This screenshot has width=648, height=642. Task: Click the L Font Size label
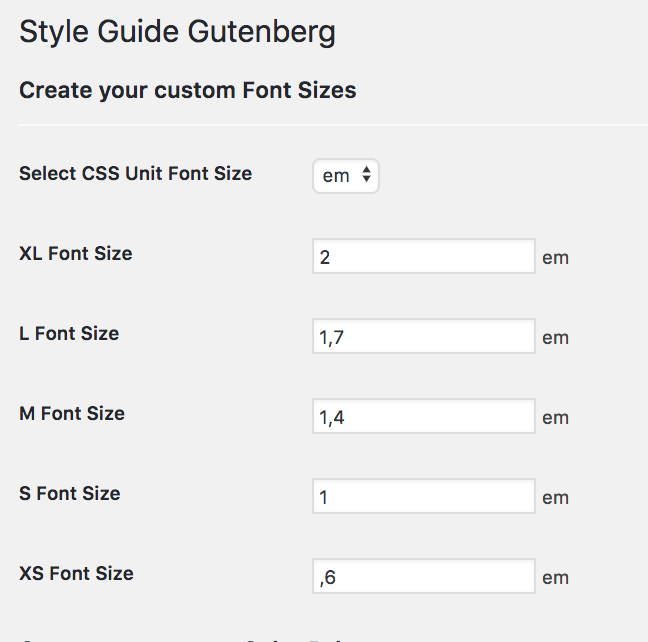tap(69, 333)
